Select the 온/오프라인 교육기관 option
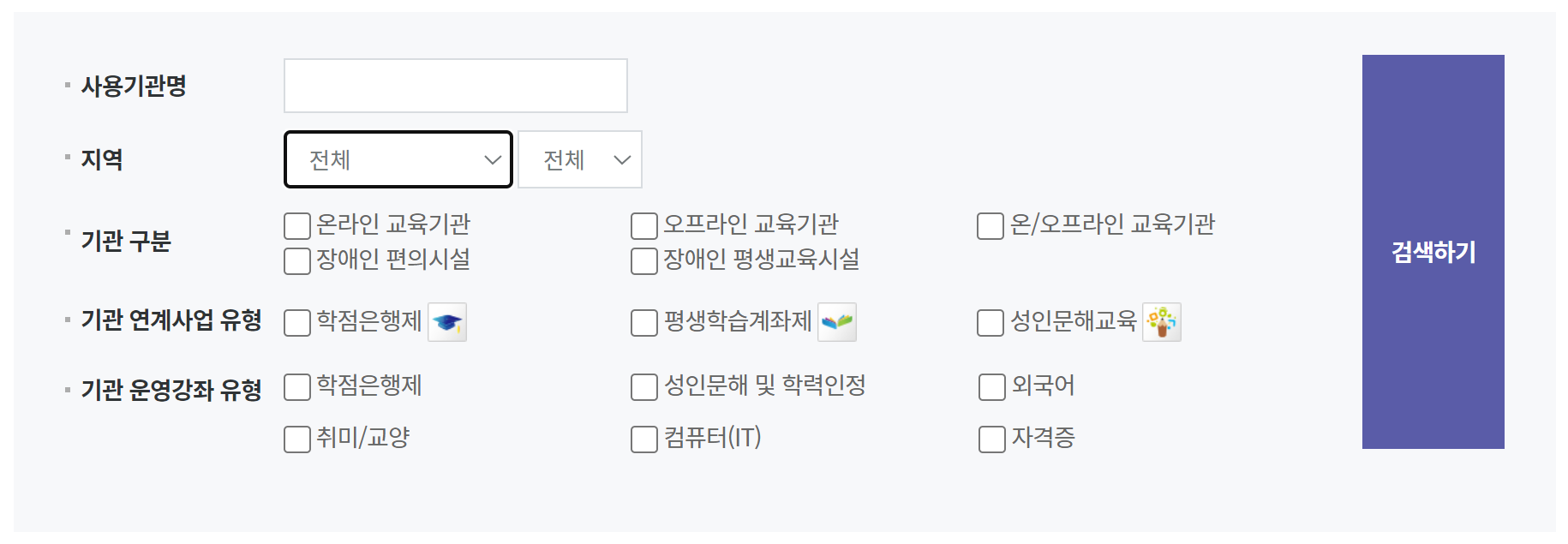The height and width of the screenshot is (544, 1568). [x=990, y=224]
